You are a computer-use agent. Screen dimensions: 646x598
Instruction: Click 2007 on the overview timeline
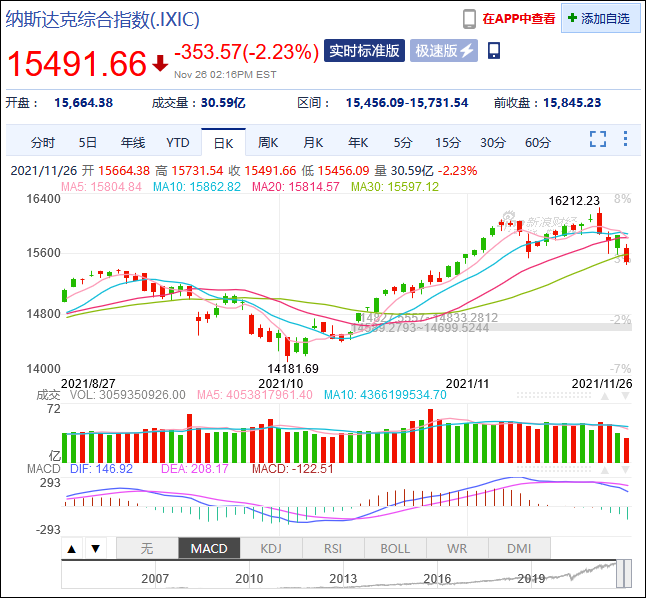155,579
